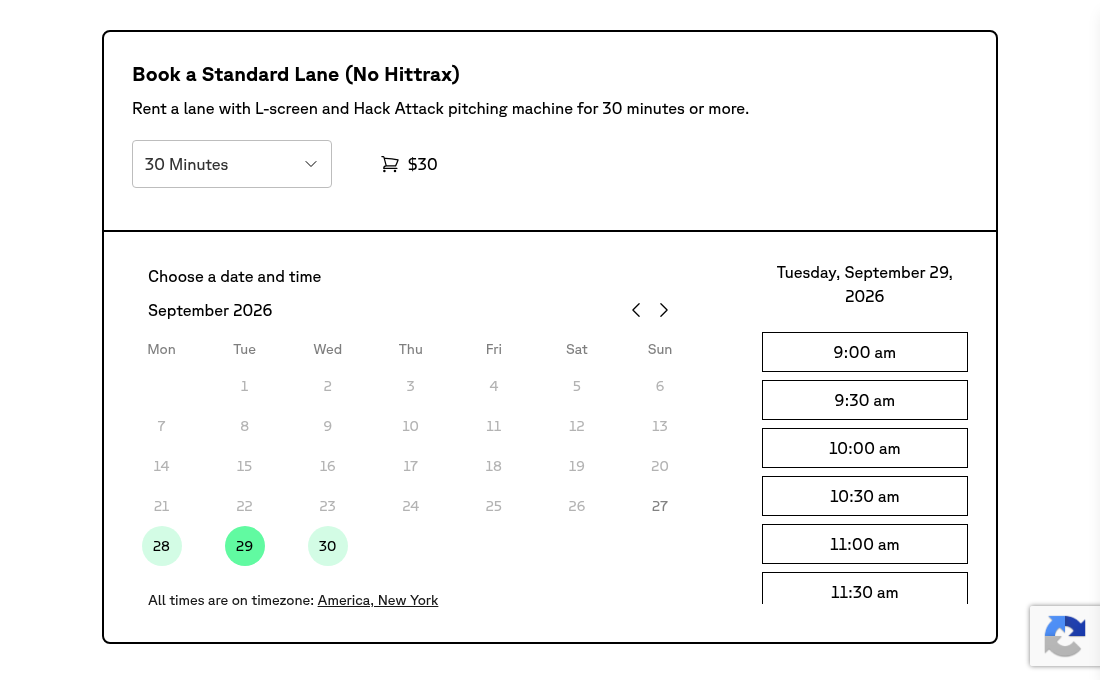Click date 26 in the calendar

[577, 506]
